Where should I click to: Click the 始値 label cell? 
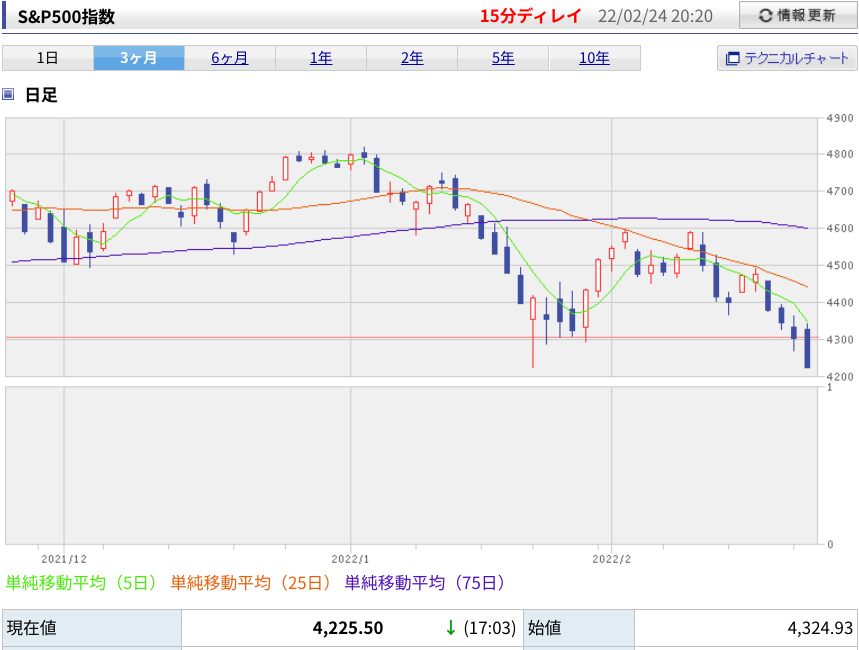coord(579,628)
